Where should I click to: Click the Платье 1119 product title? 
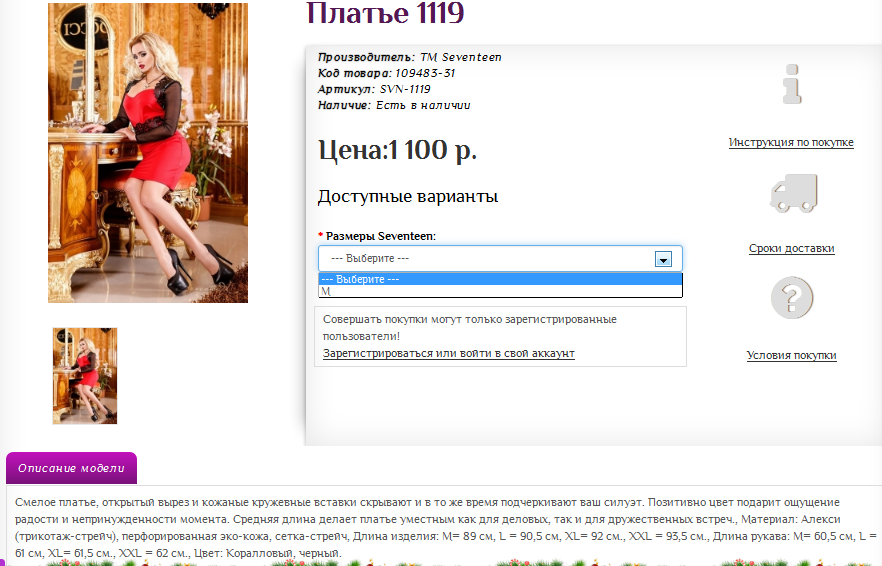coord(385,12)
